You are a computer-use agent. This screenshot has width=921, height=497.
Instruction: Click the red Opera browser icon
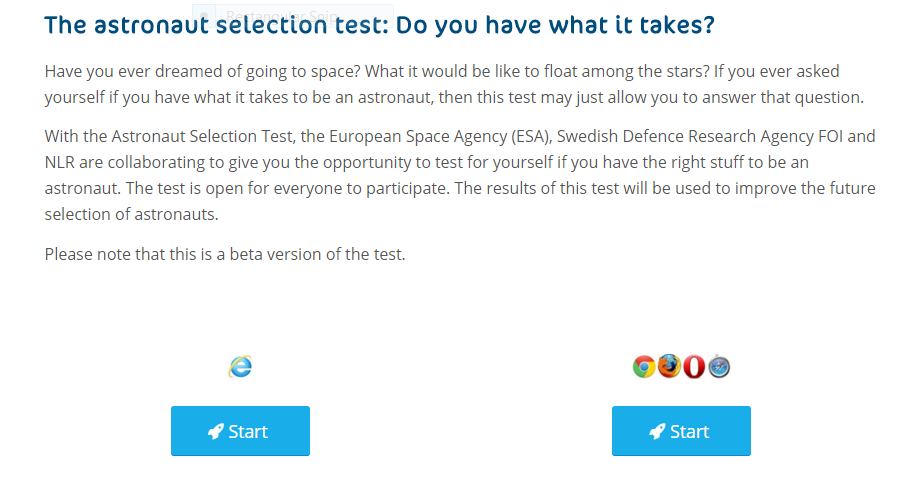coord(694,367)
